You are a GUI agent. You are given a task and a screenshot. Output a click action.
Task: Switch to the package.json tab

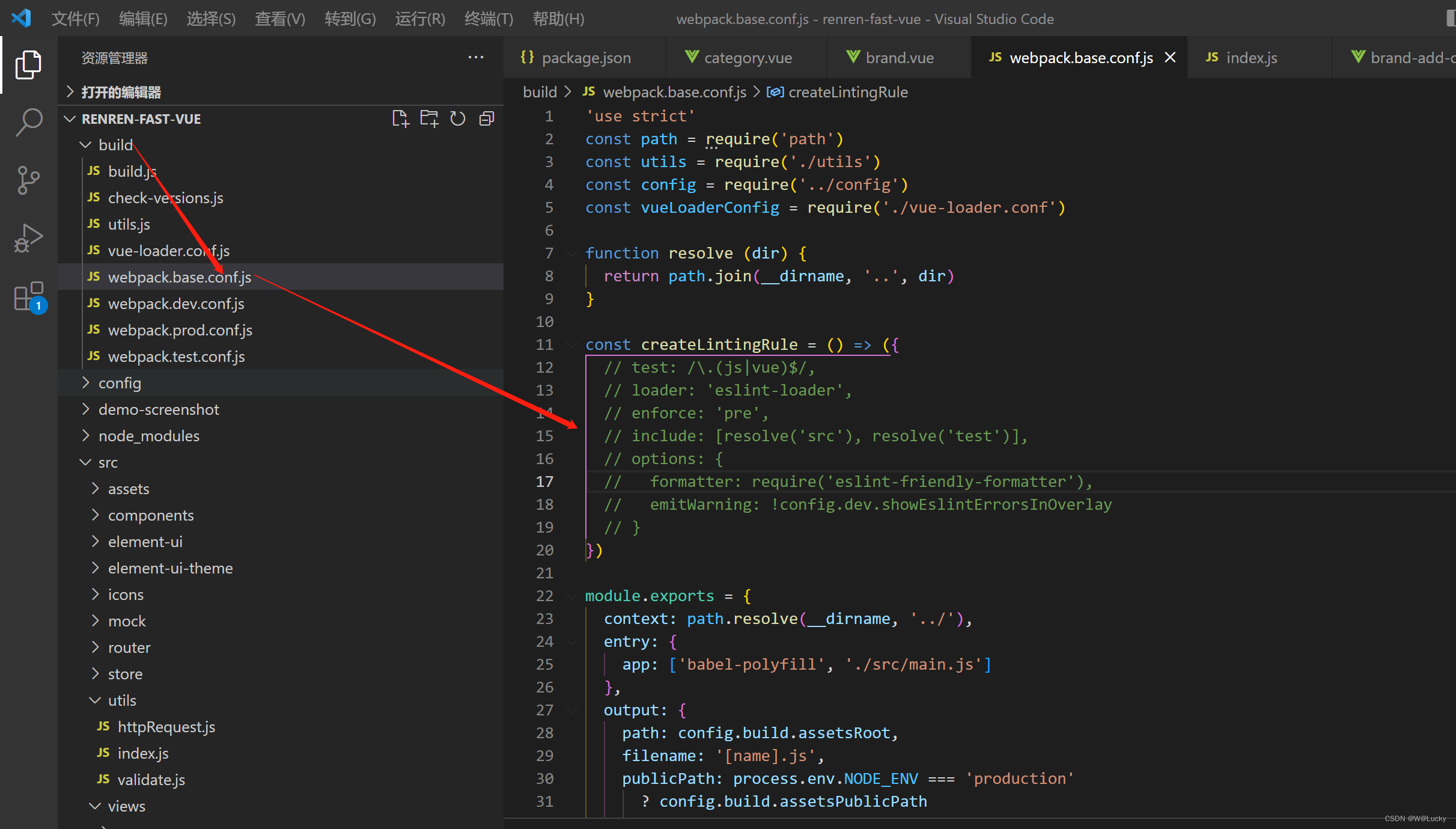coord(585,58)
